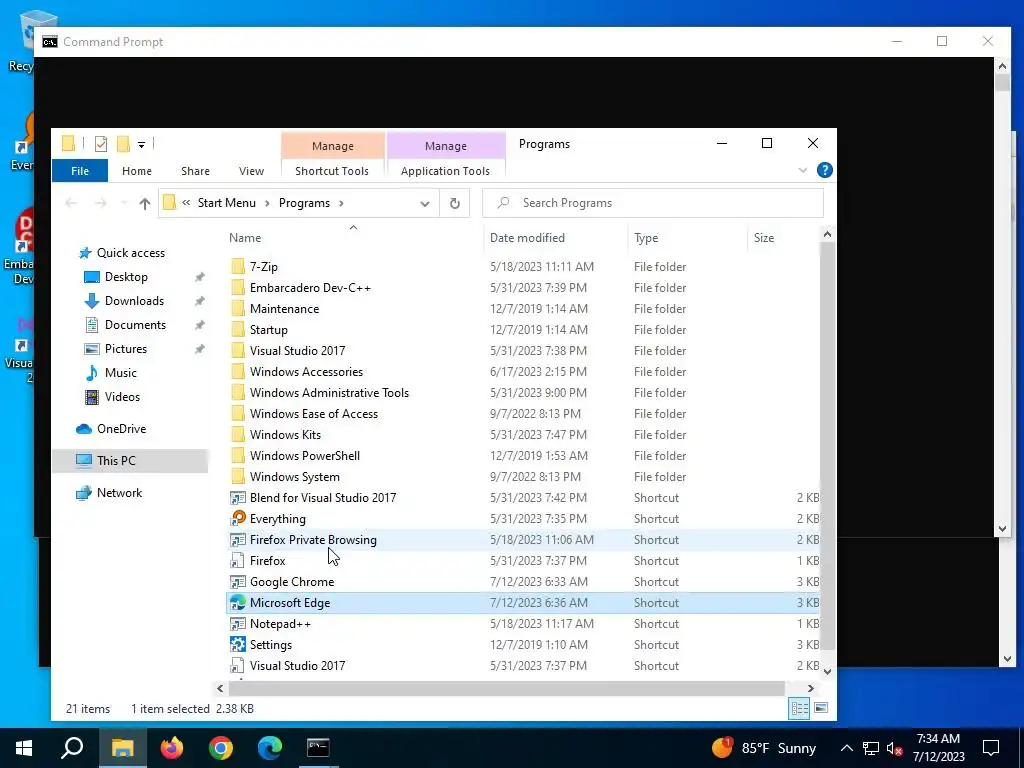Select the Embarcadero Dev-C++ folder icon

click(x=238, y=287)
